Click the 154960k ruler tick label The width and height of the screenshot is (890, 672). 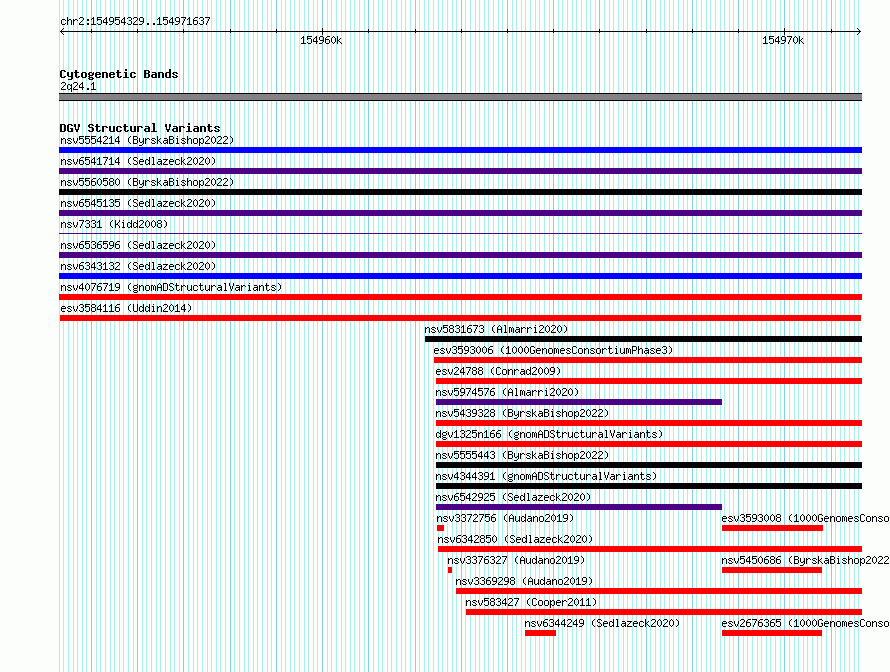coord(321,40)
